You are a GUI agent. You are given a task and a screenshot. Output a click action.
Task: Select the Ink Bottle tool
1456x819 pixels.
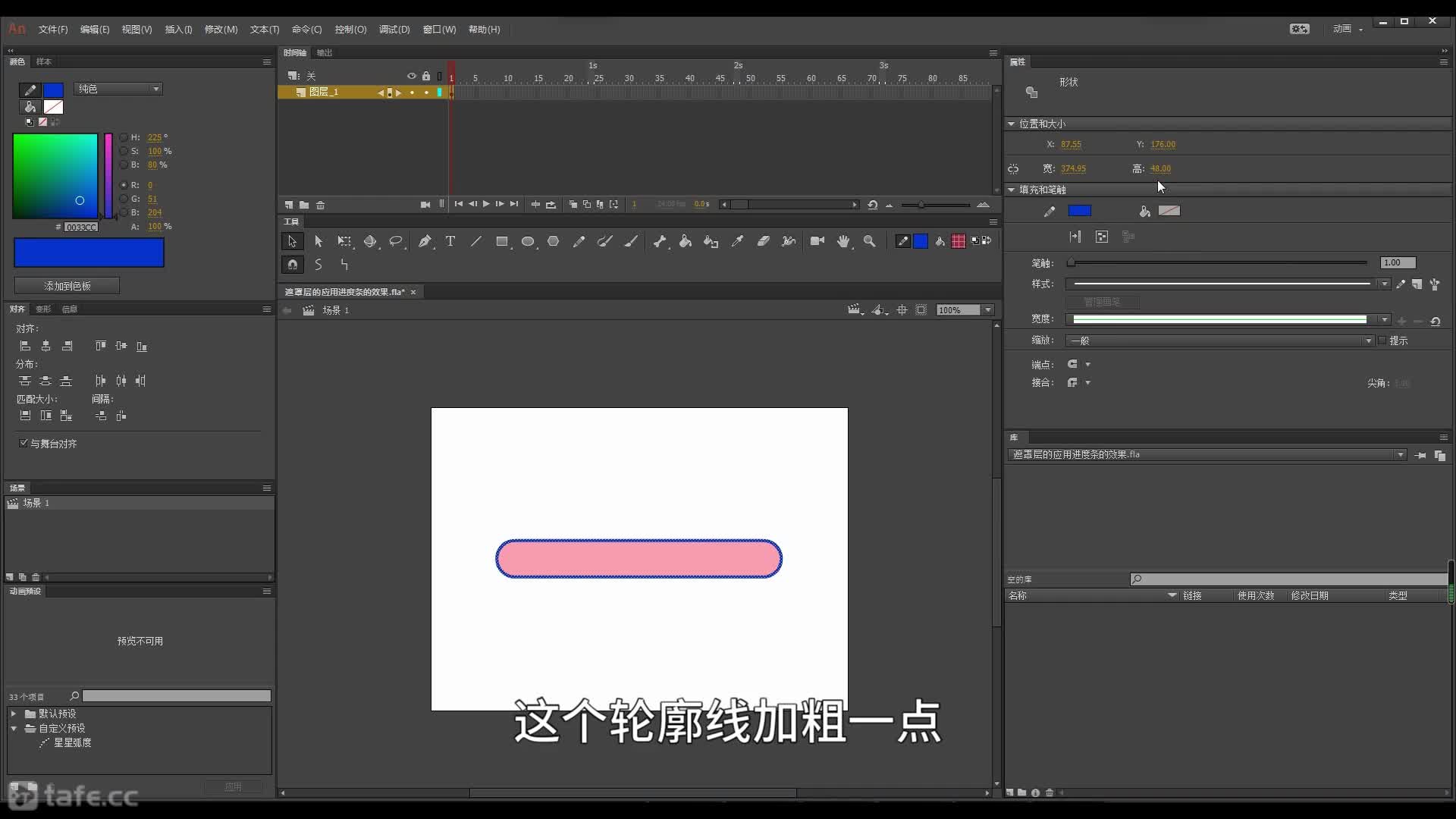click(x=711, y=241)
